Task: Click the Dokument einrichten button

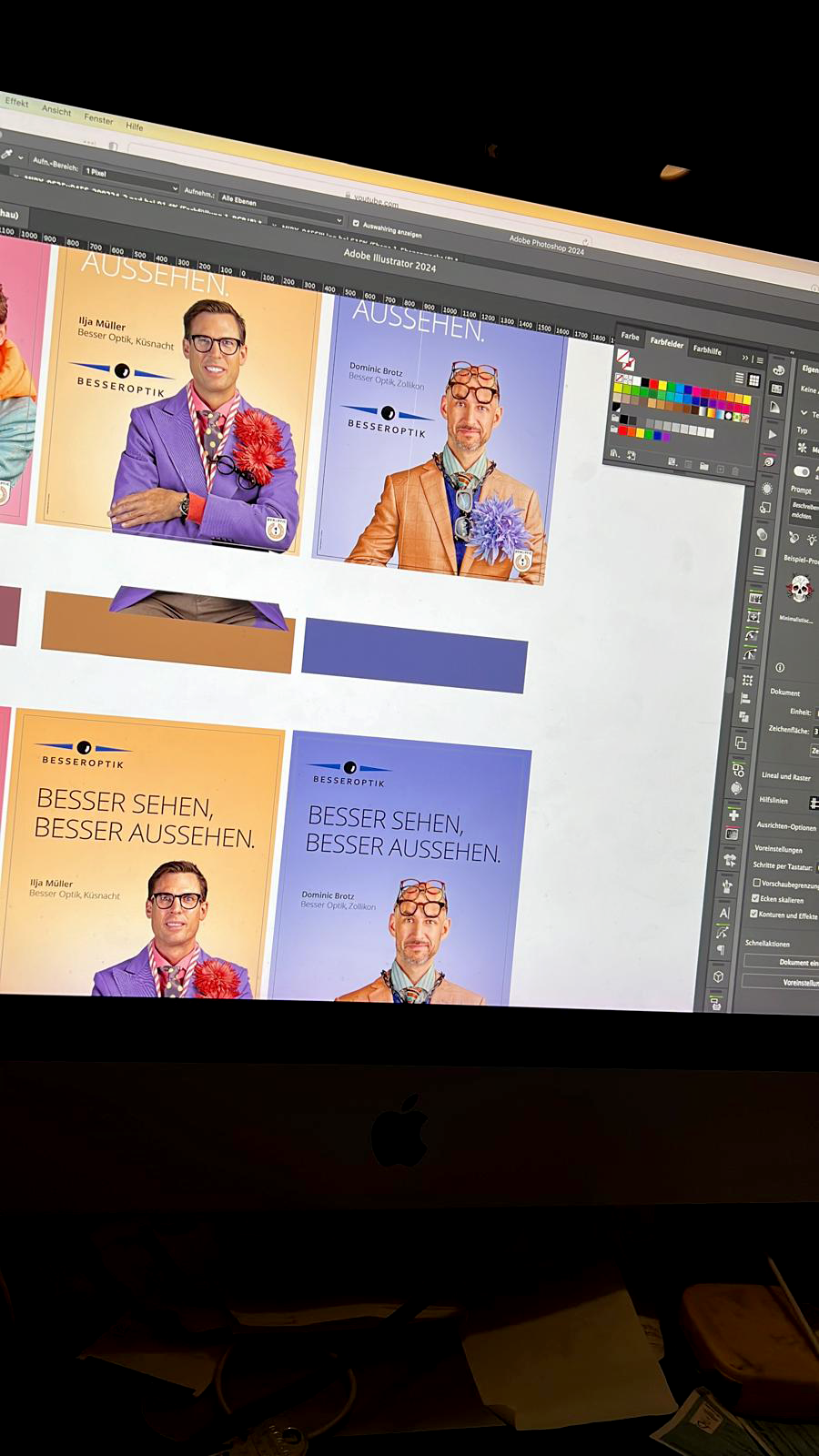Action: (783, 962)
